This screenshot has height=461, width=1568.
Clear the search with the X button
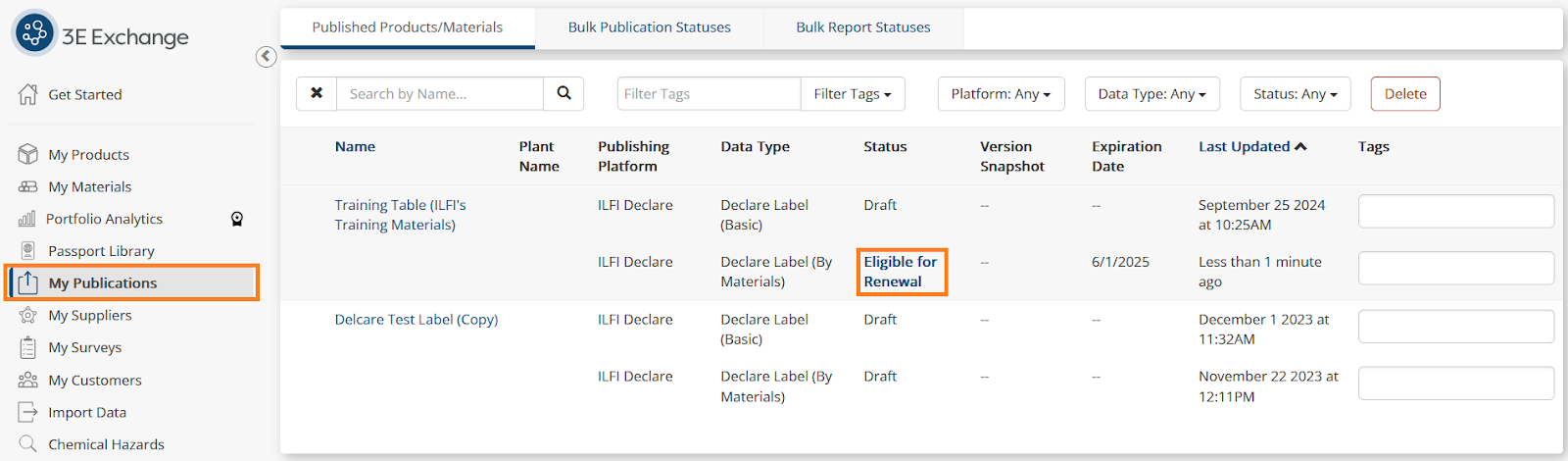(317, 93)
